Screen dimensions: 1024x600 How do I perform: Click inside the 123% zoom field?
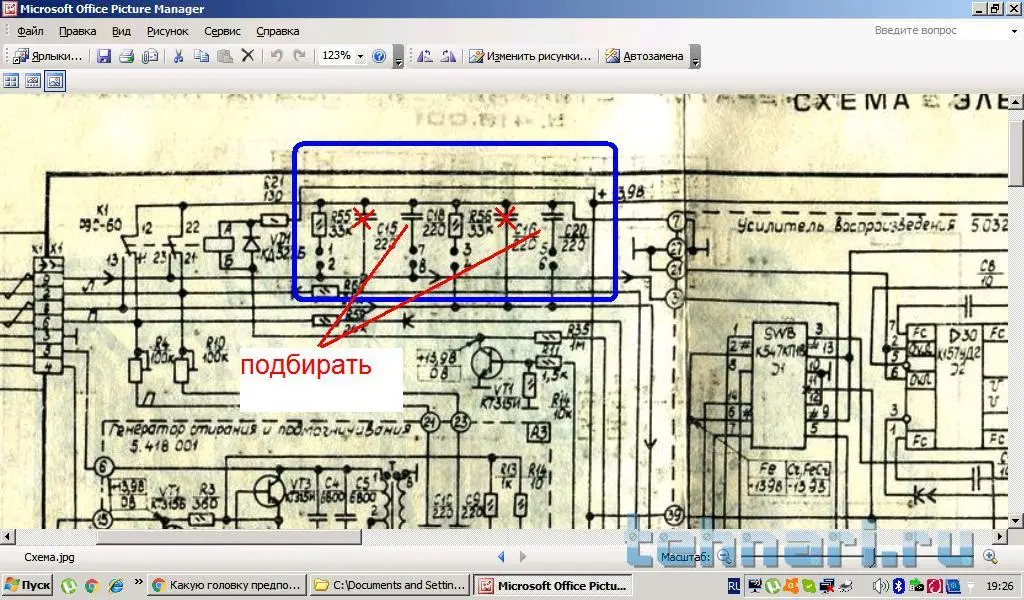pos(336,56)
